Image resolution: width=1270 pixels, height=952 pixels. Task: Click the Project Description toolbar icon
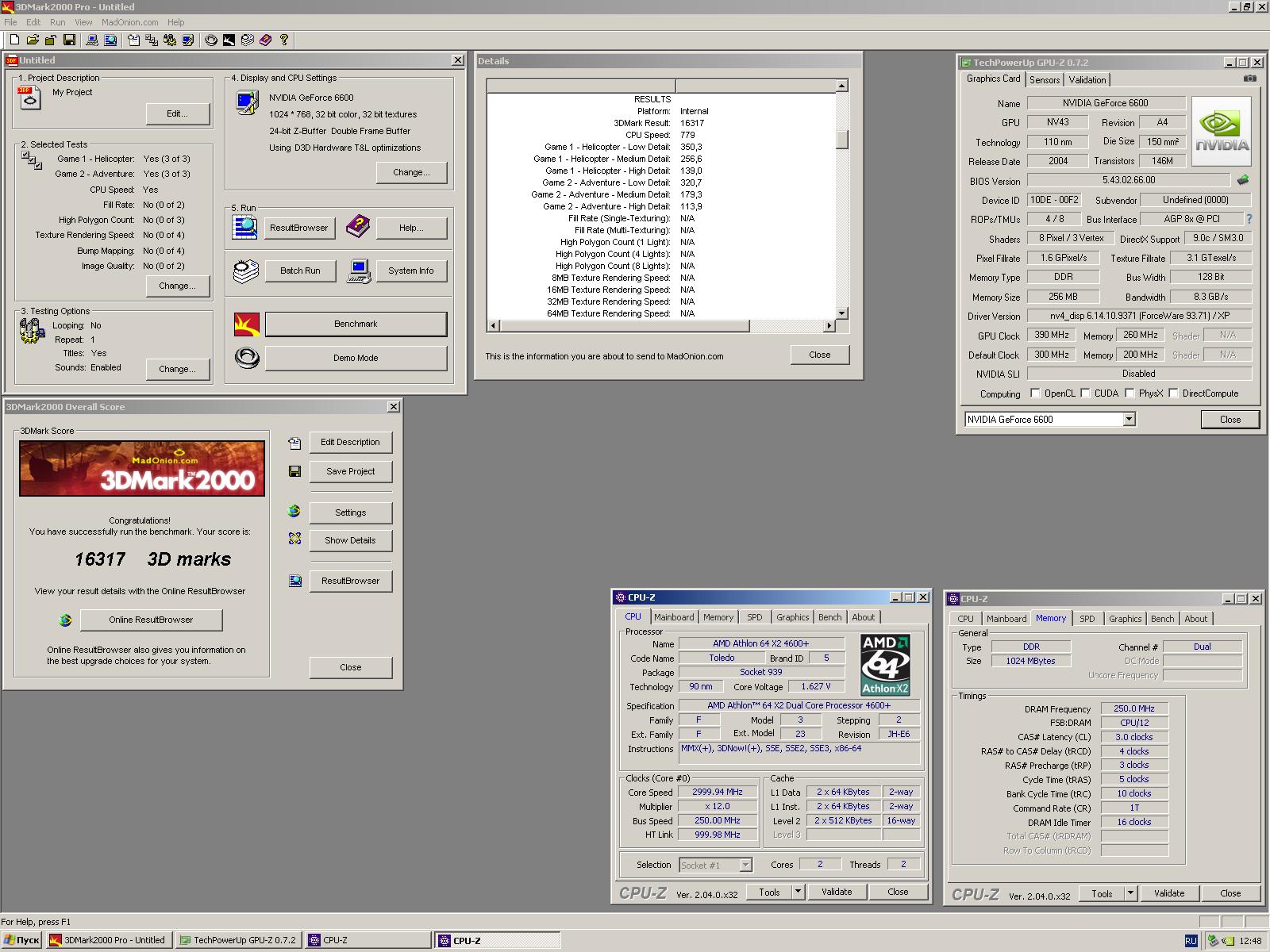[x=133, y=40]
